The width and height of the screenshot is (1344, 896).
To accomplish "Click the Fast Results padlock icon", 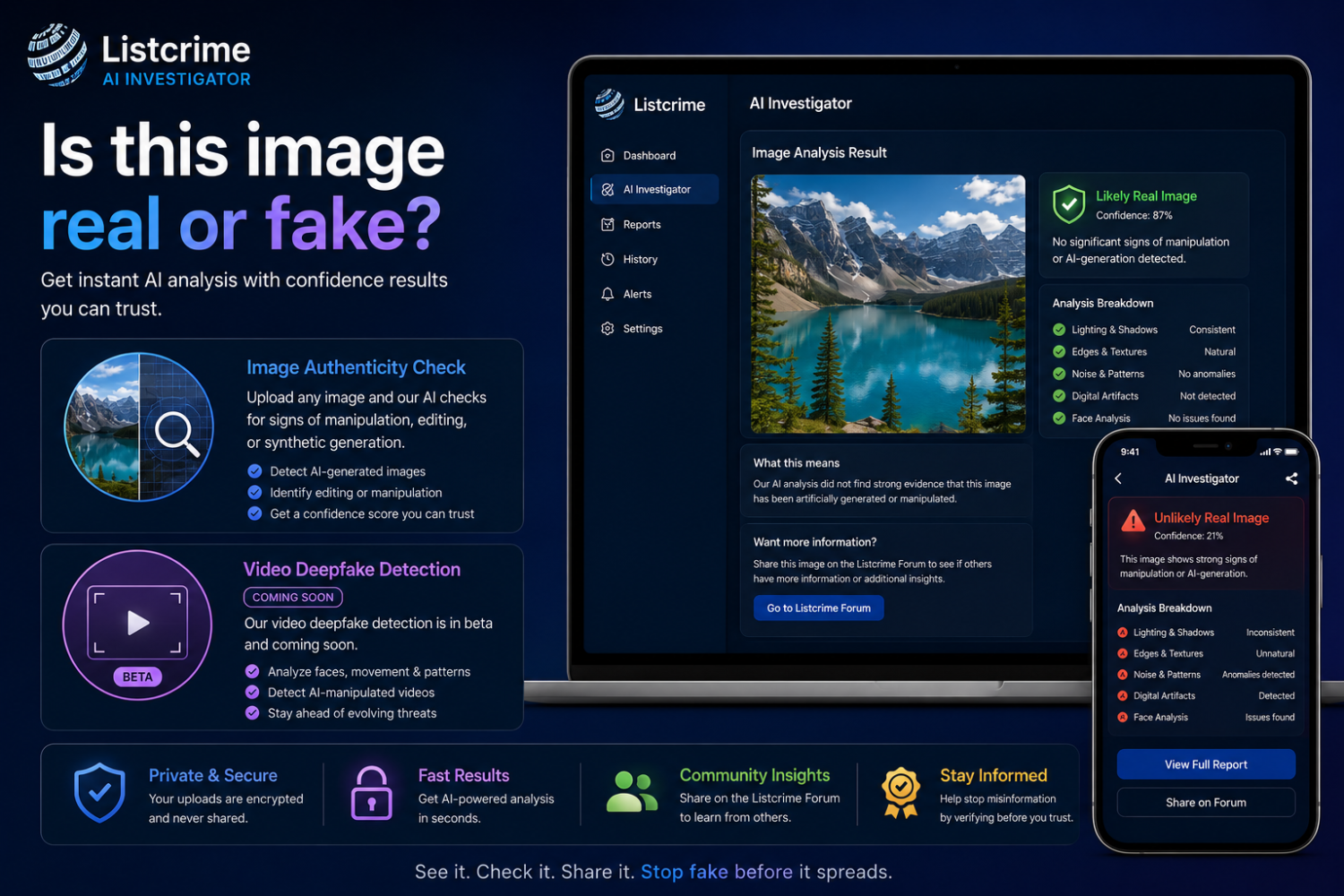I will coord(372,793).
